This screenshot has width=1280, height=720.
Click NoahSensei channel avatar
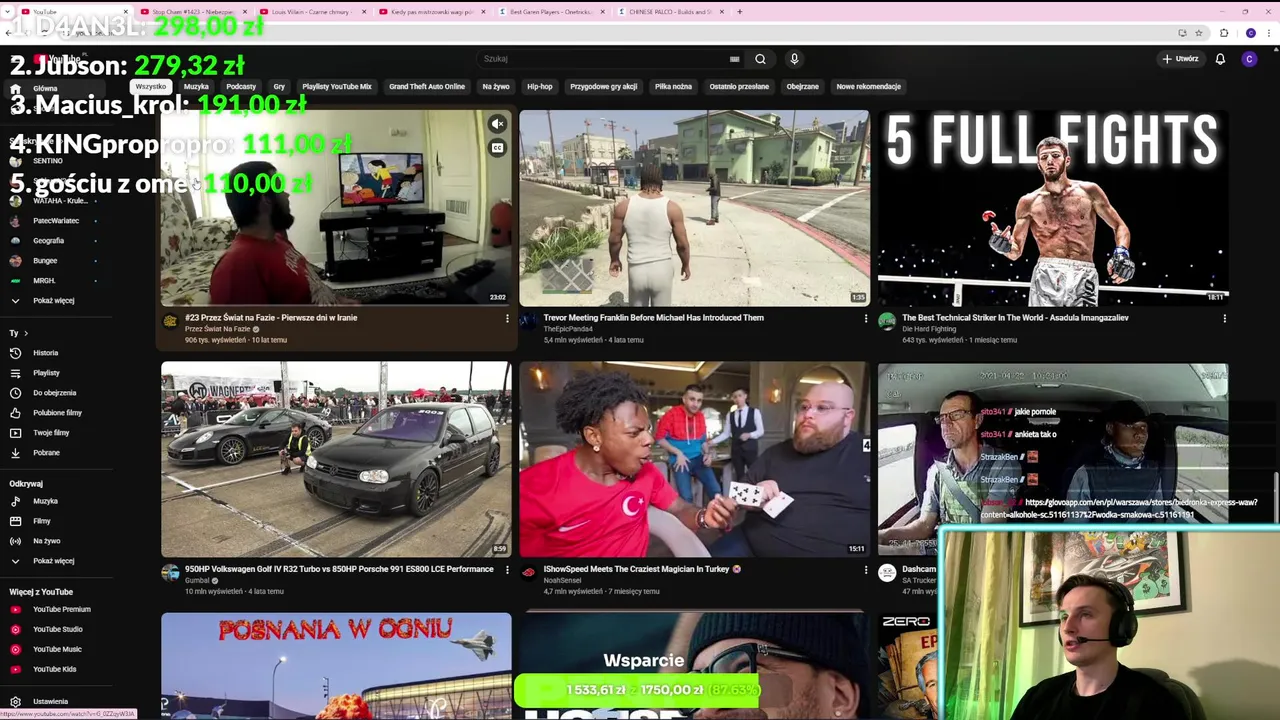(528, 573)
